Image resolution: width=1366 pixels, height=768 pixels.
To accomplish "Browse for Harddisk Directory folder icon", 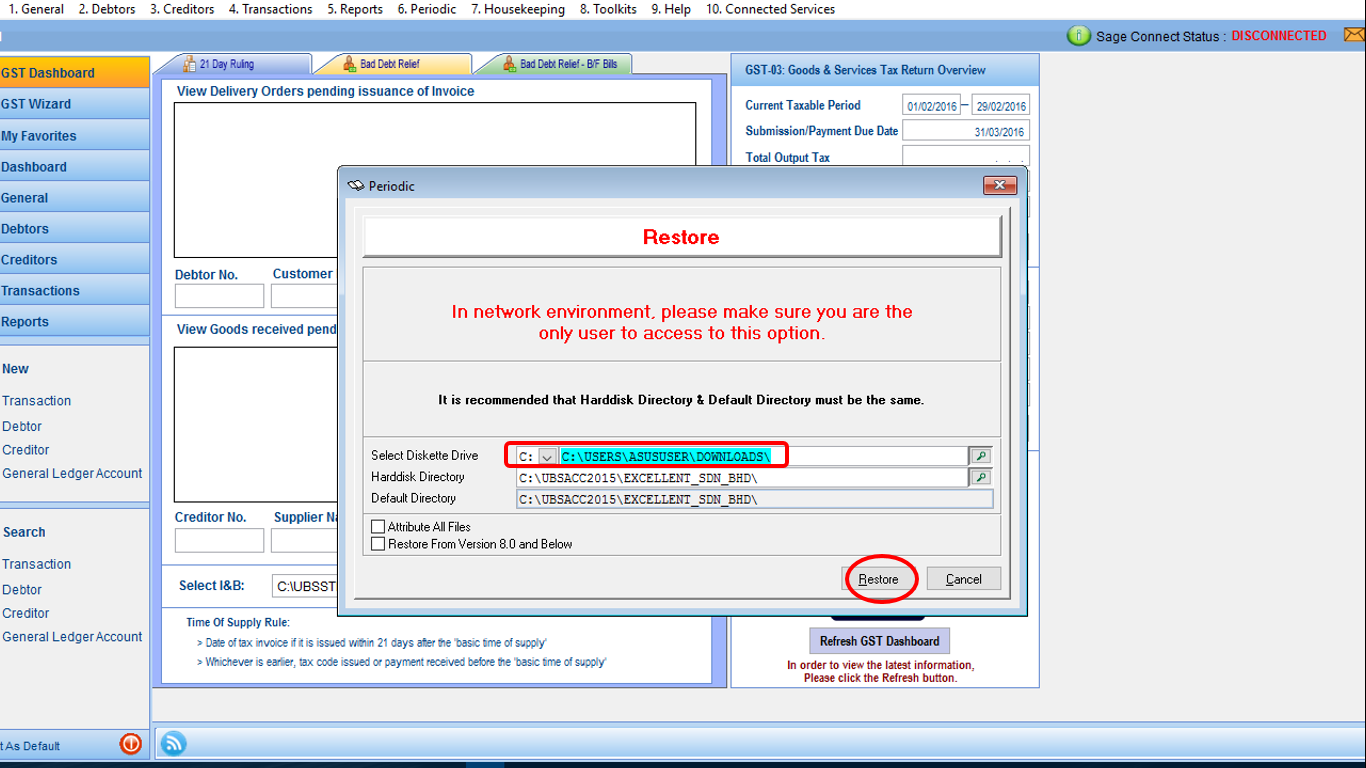I will [981, 478].
